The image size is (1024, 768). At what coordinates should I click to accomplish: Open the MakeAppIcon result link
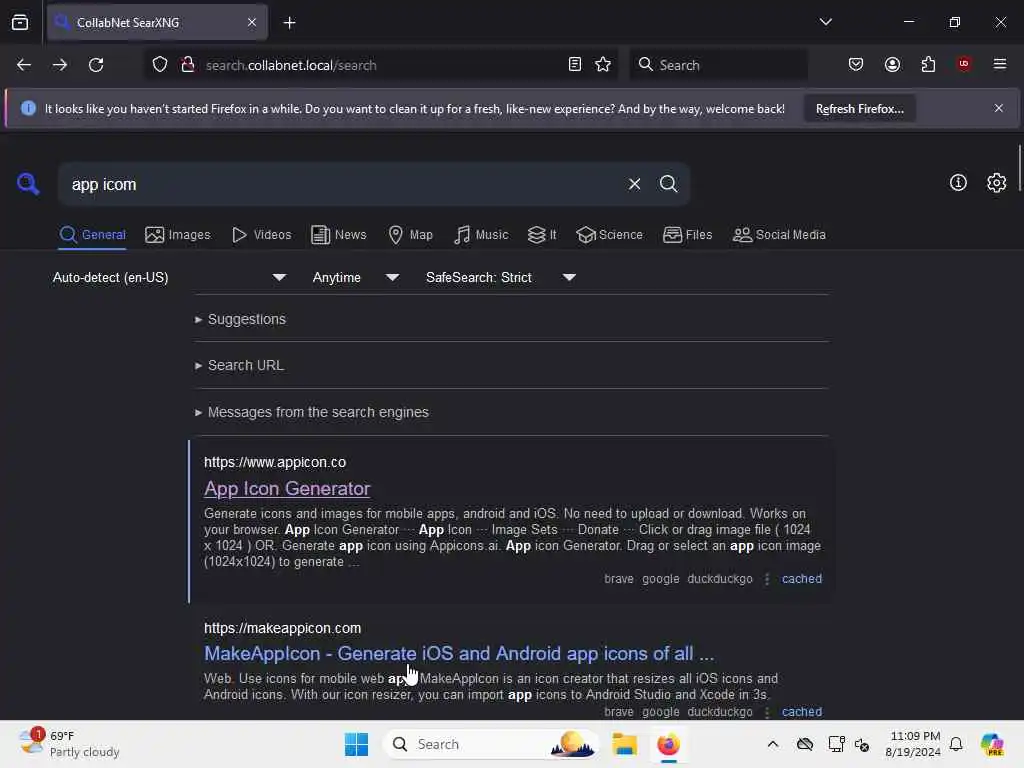458,653
